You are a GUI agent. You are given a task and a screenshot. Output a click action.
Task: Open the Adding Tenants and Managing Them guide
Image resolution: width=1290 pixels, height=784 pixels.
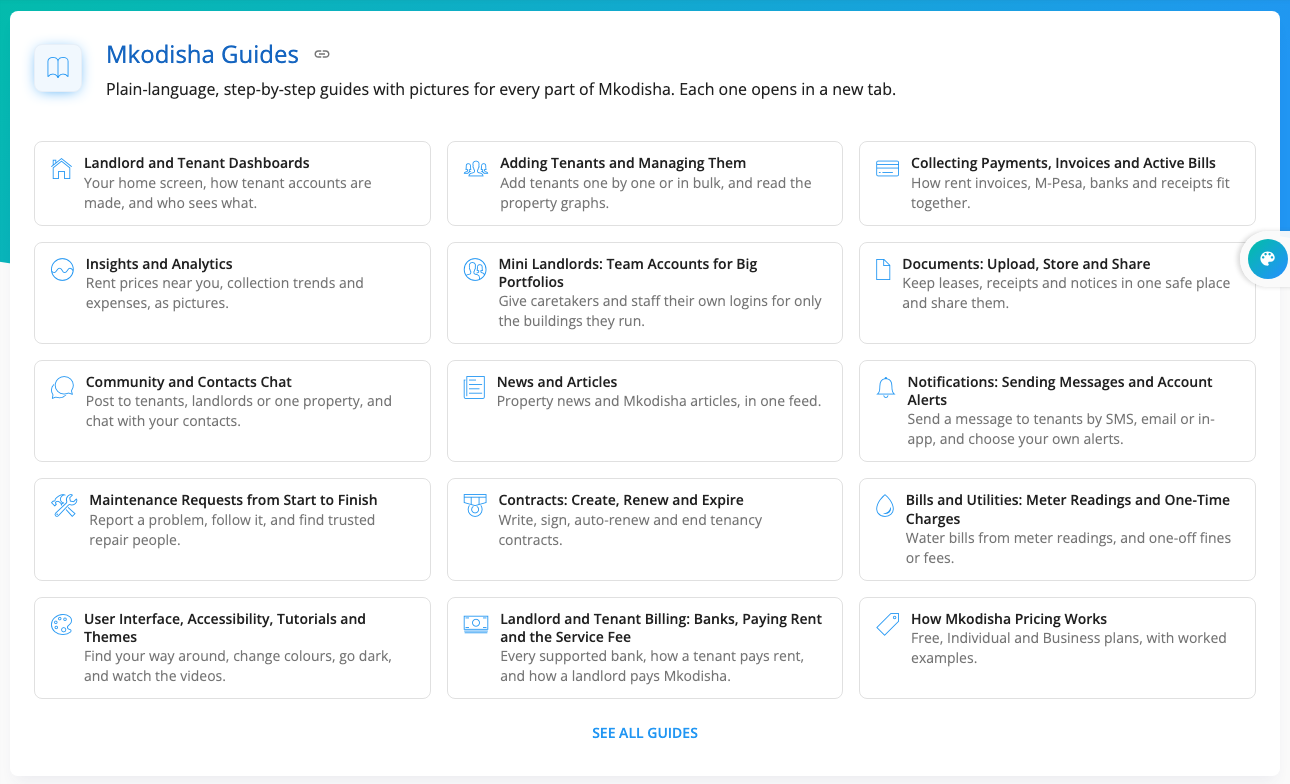tap(623, 163)
